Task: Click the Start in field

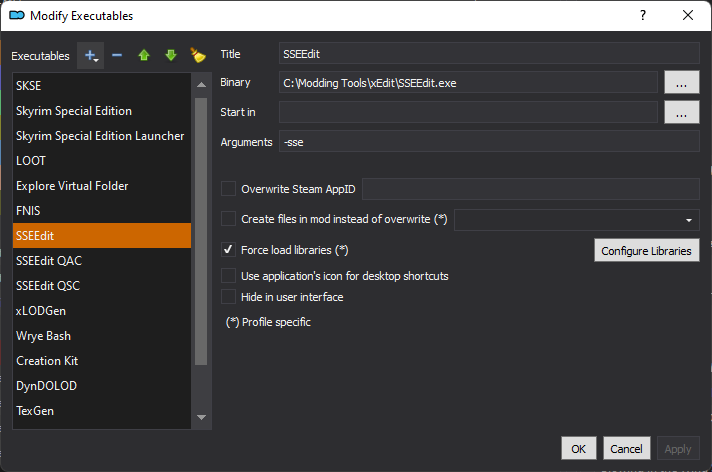Action: click(x=468, y=112)
